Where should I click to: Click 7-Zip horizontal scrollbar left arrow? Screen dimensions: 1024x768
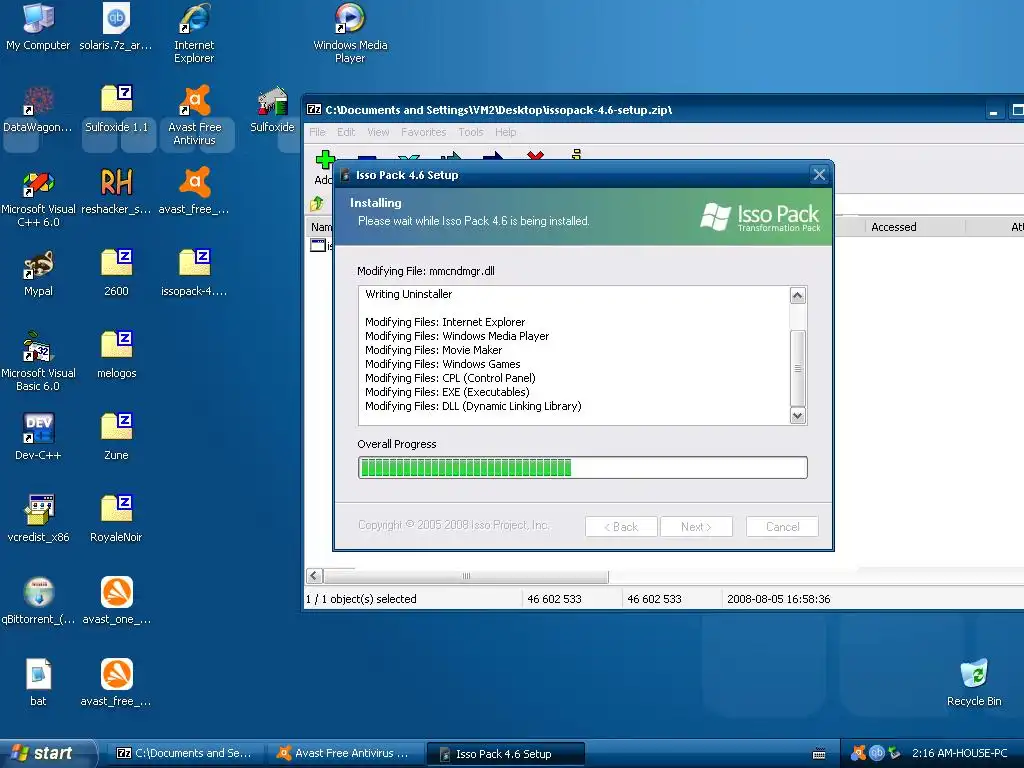click(314, 576)
